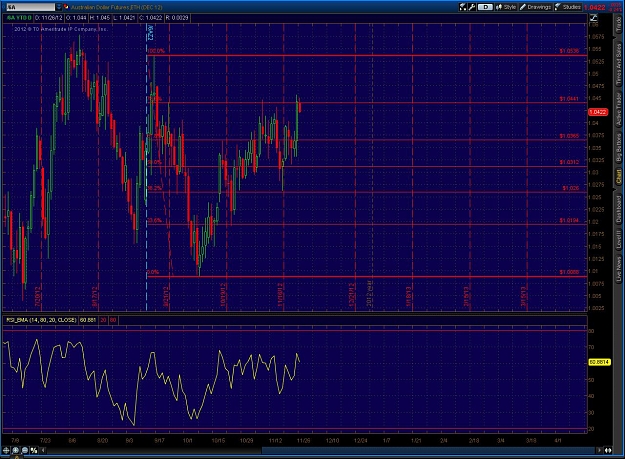Switch to the Active Trader tab
The height and width of the screenshot is (459, 625).
(x=619, y=110)
